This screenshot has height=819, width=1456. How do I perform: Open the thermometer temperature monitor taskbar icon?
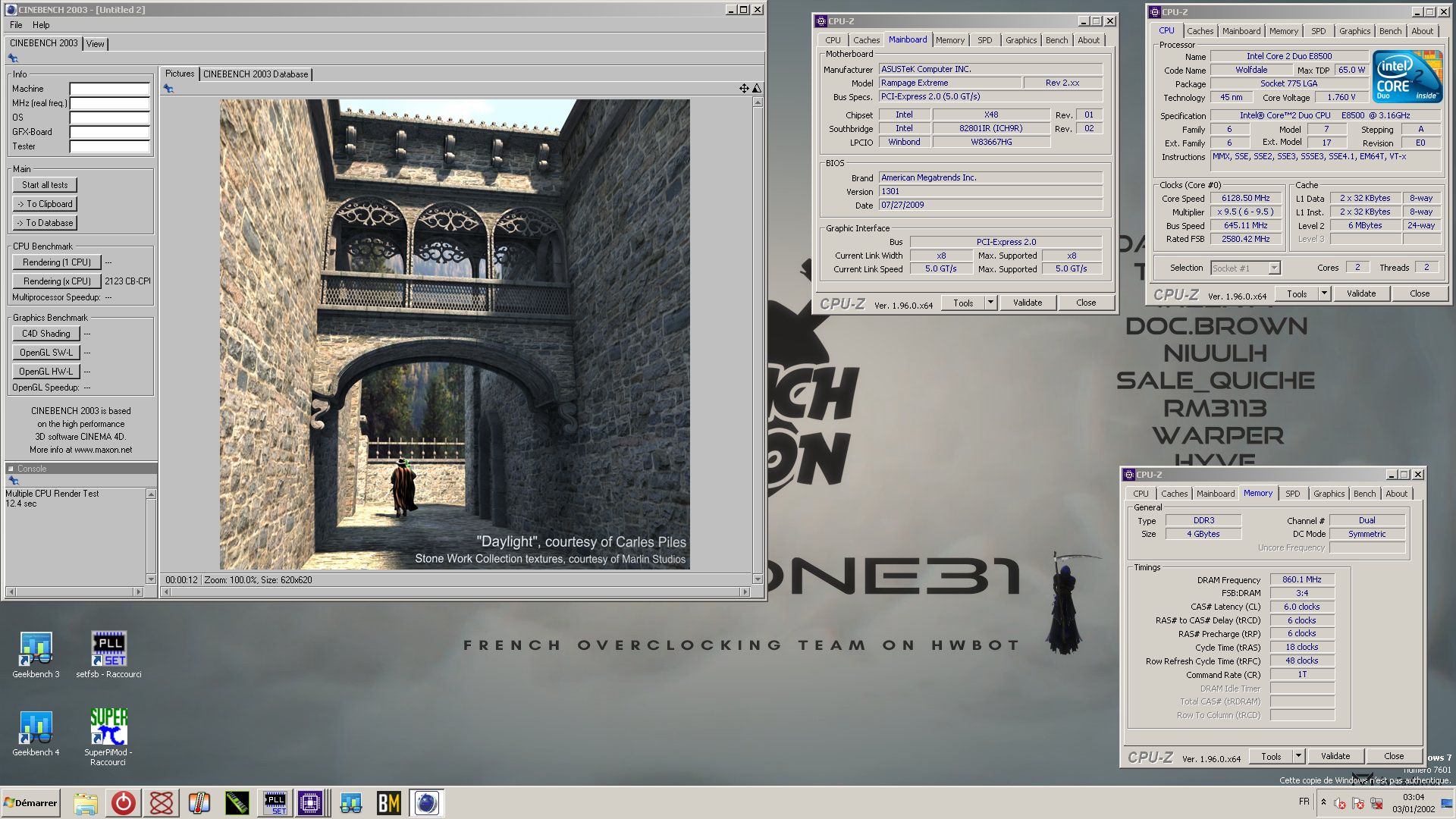(x=199, y=803)
